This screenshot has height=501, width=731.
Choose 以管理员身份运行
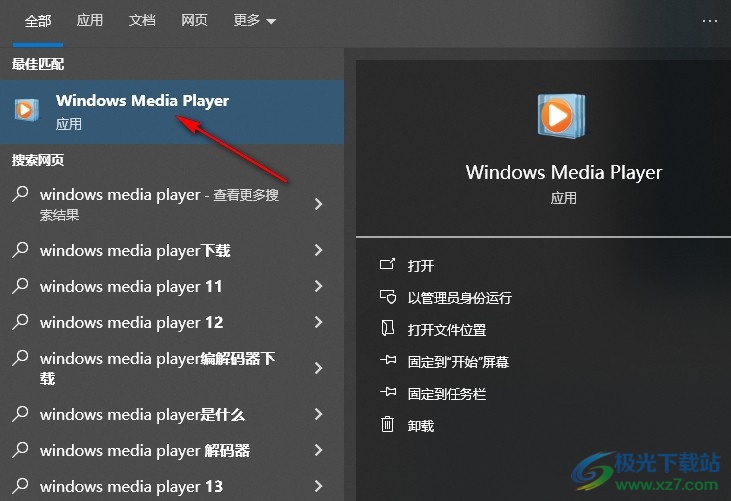tap(460, 298)
